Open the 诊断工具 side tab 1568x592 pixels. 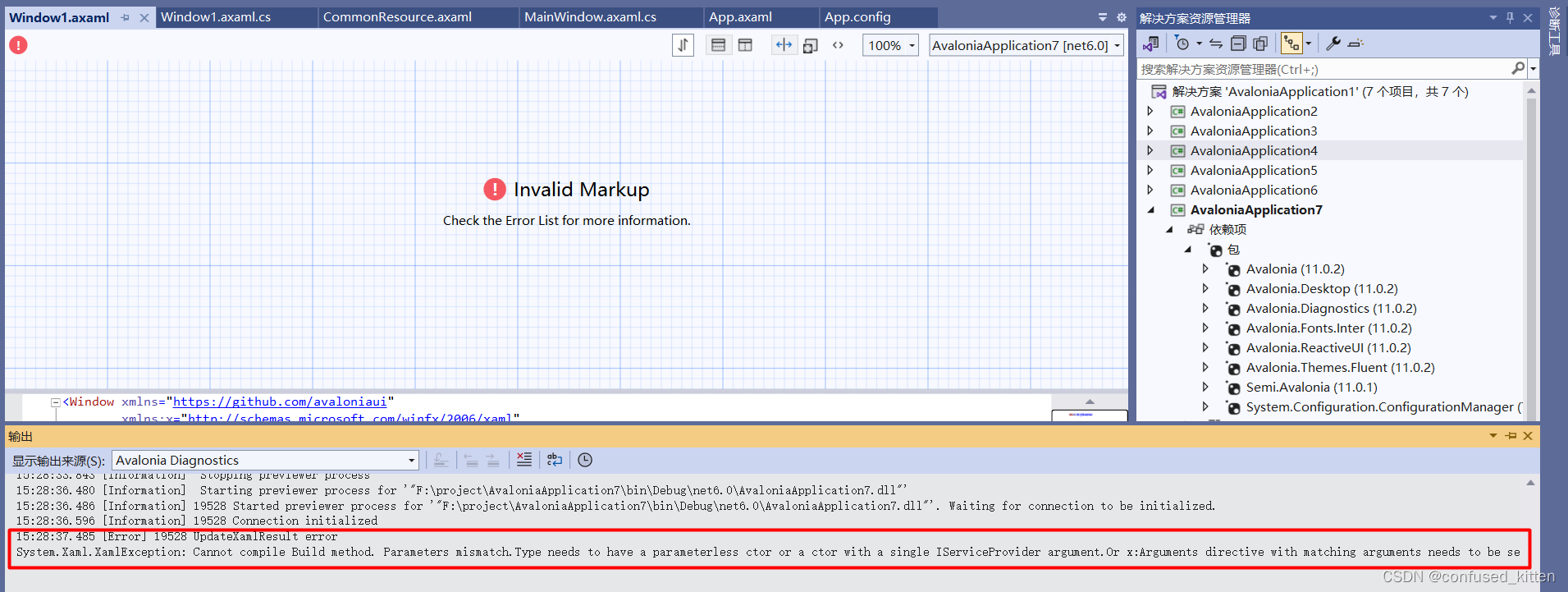point(1554,31)
